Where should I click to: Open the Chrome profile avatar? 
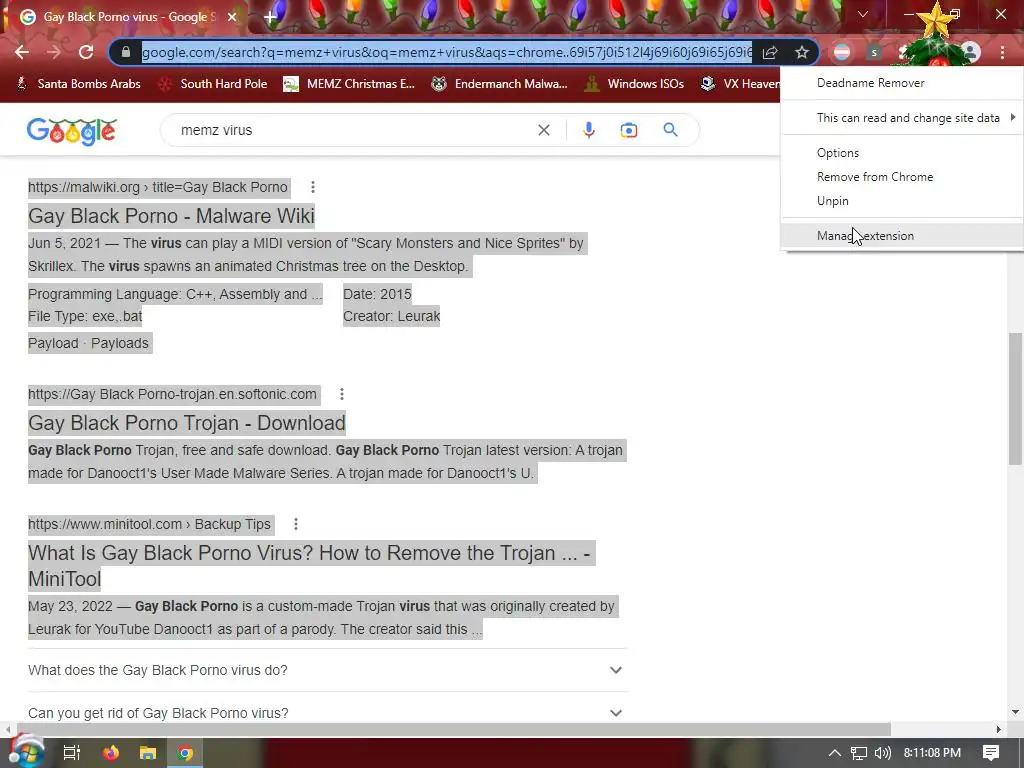tap(971, 52)
